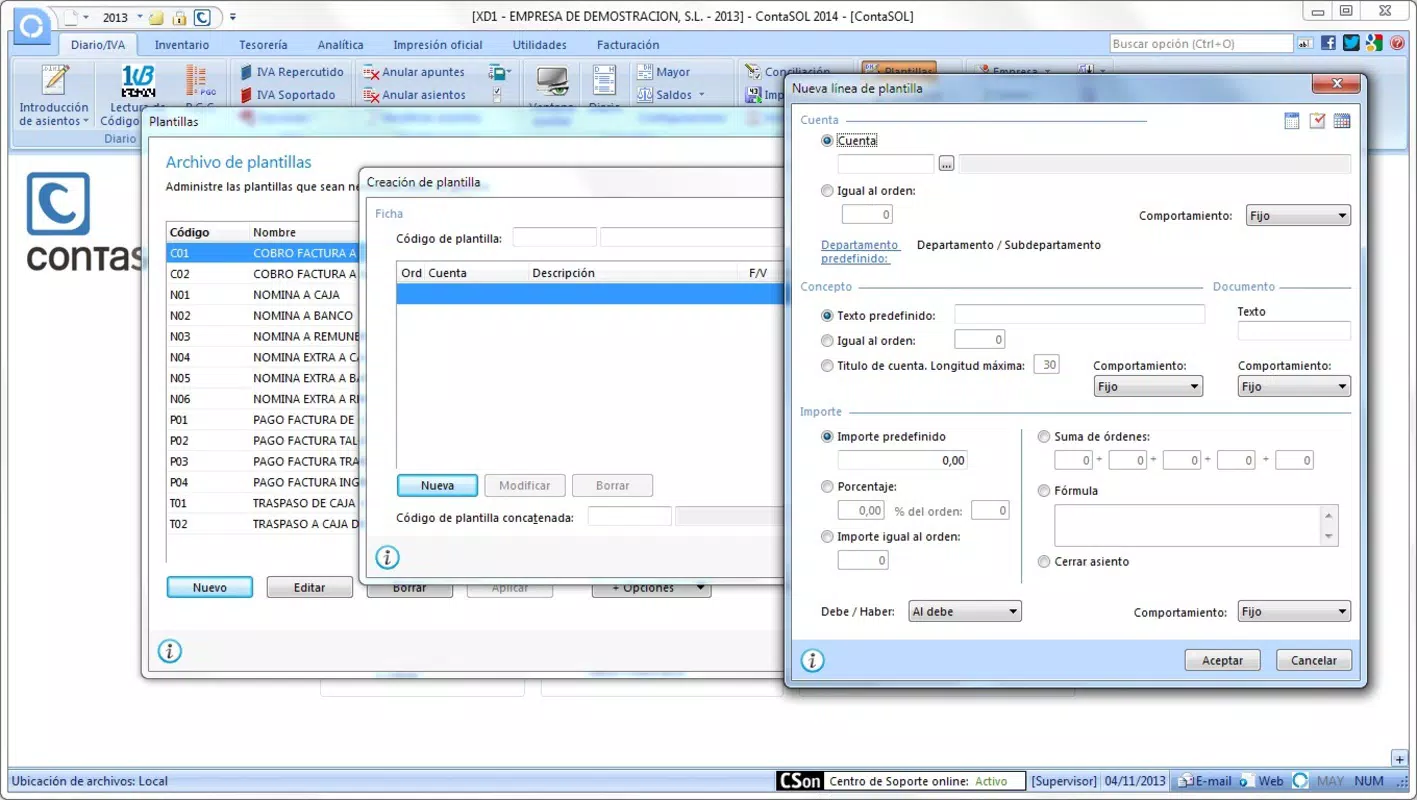Viewport: 1417px width, 800px height.
Task: Switch to Impresión oficial ribbon tab
Action: click(438, 45)
